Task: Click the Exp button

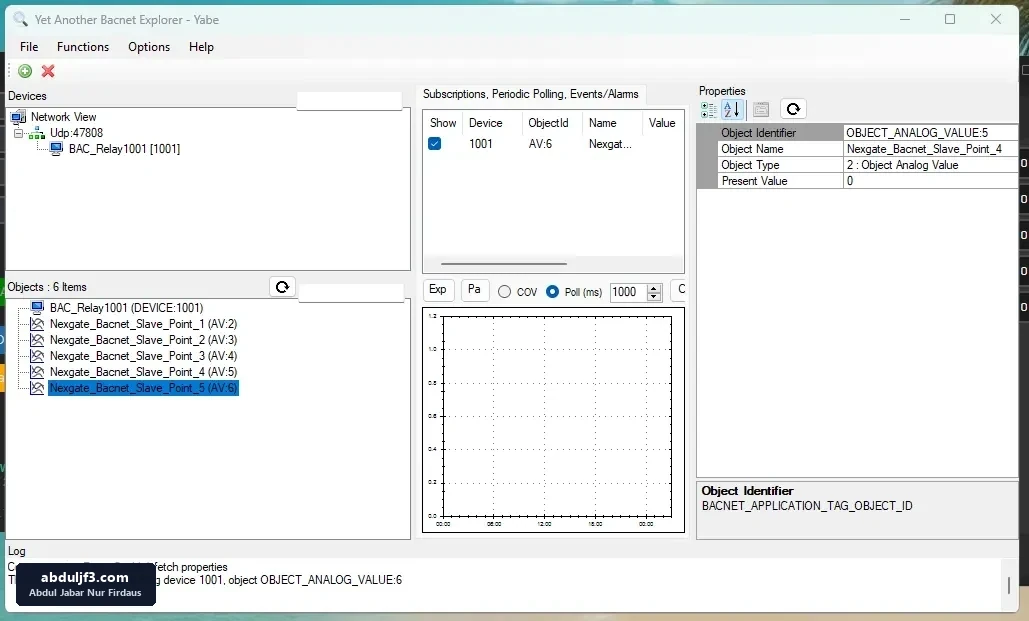Action: (x=438, y=289)
